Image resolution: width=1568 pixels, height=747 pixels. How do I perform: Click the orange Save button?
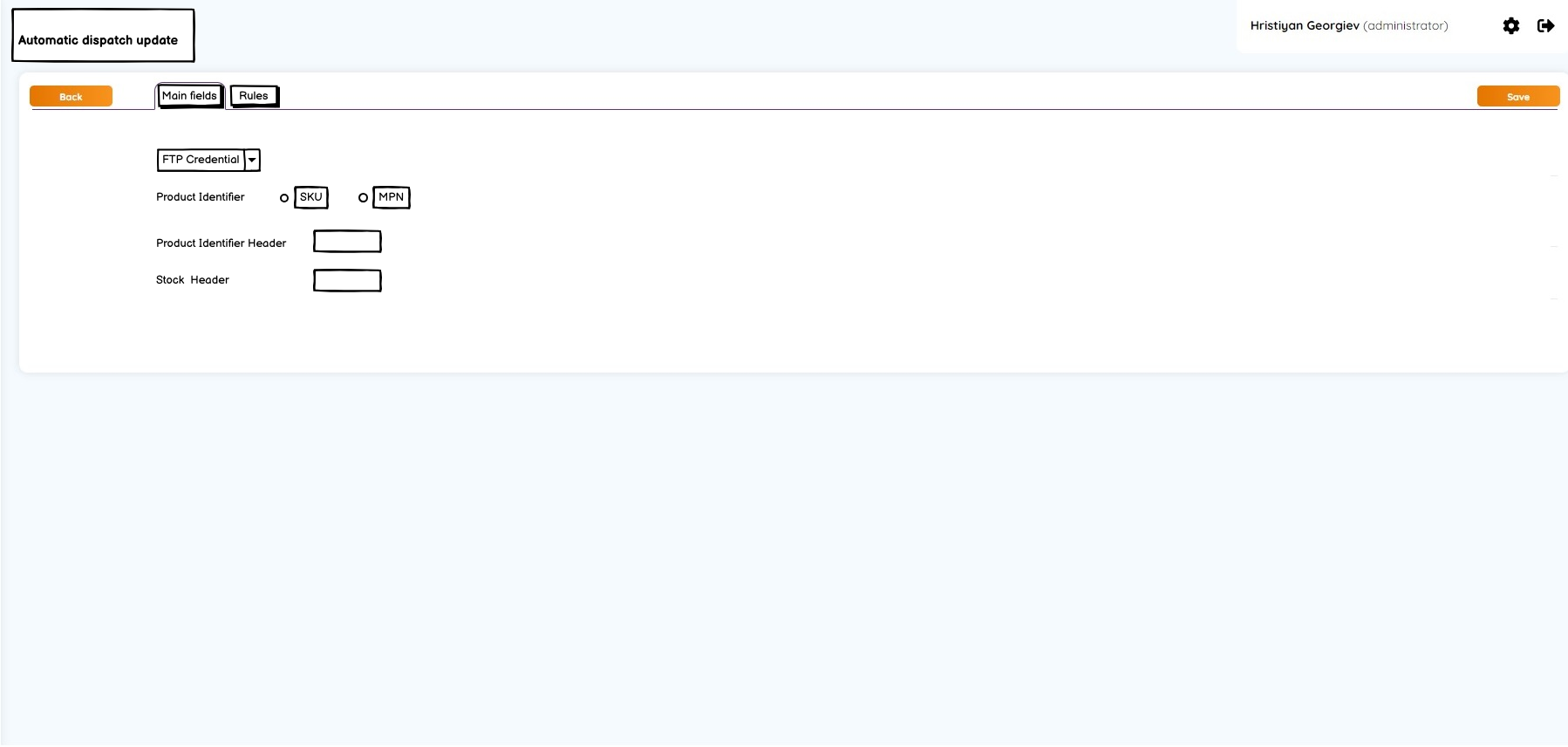click(x=1518, y=97)
